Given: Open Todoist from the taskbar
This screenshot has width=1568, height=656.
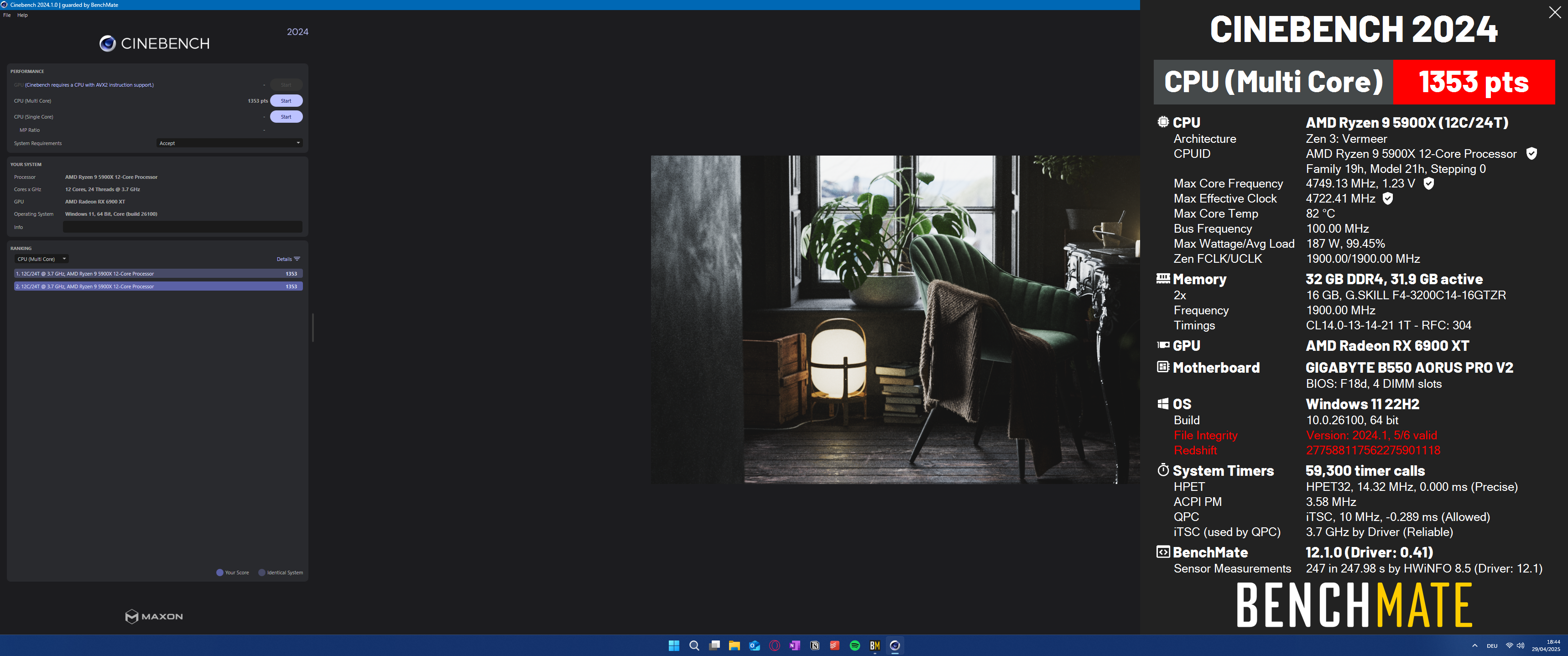Looking at the screenshot, I should (834, 646).
